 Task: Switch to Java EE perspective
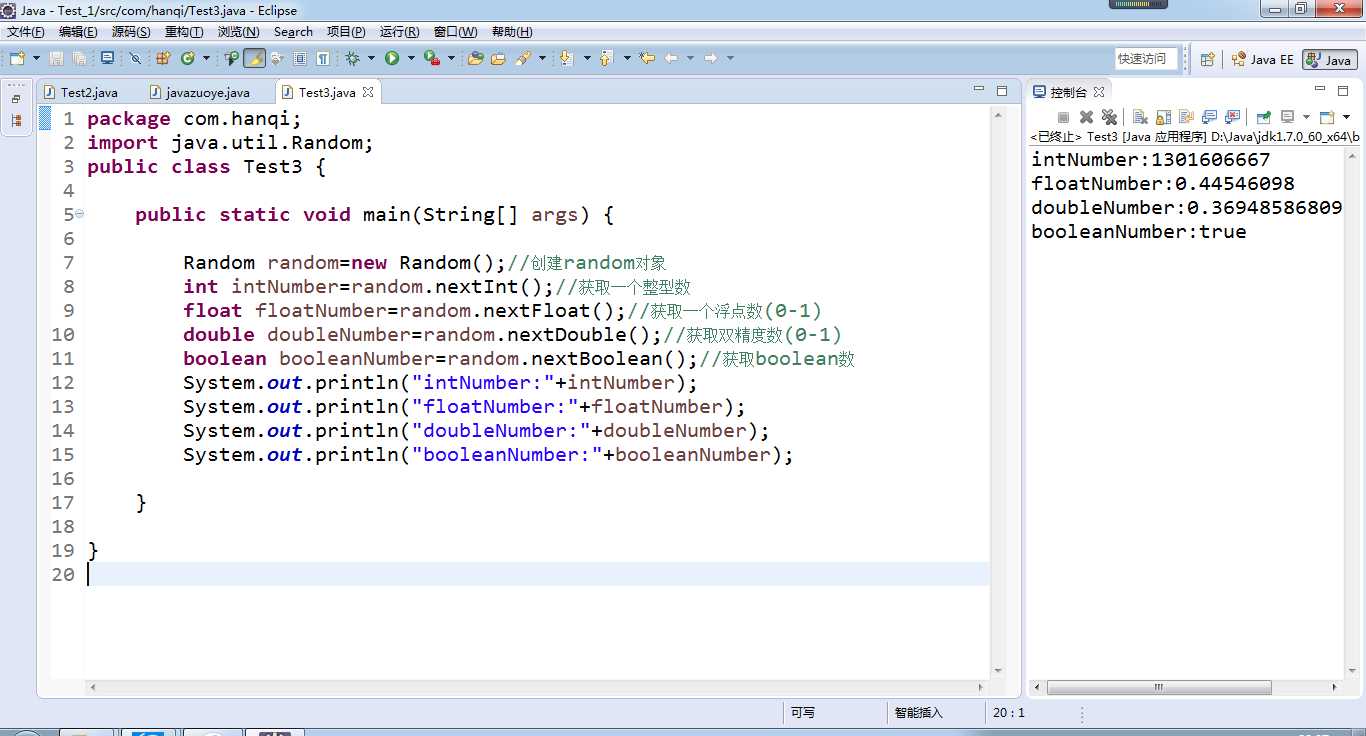click(1263, 59)
